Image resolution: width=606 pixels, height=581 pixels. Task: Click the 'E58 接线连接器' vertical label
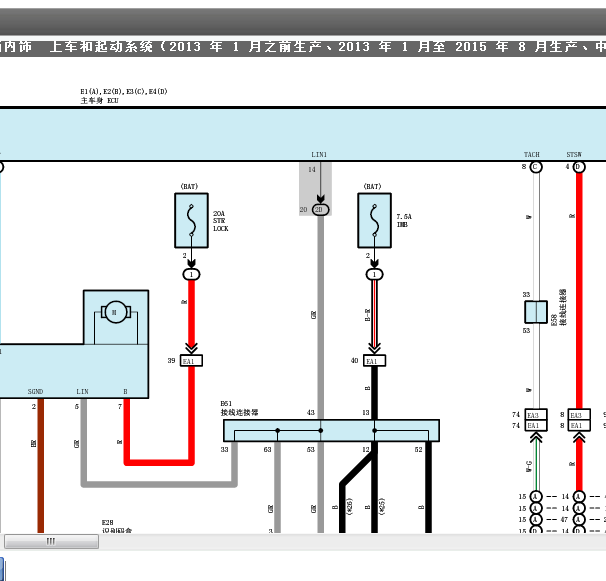click(559, 307)
